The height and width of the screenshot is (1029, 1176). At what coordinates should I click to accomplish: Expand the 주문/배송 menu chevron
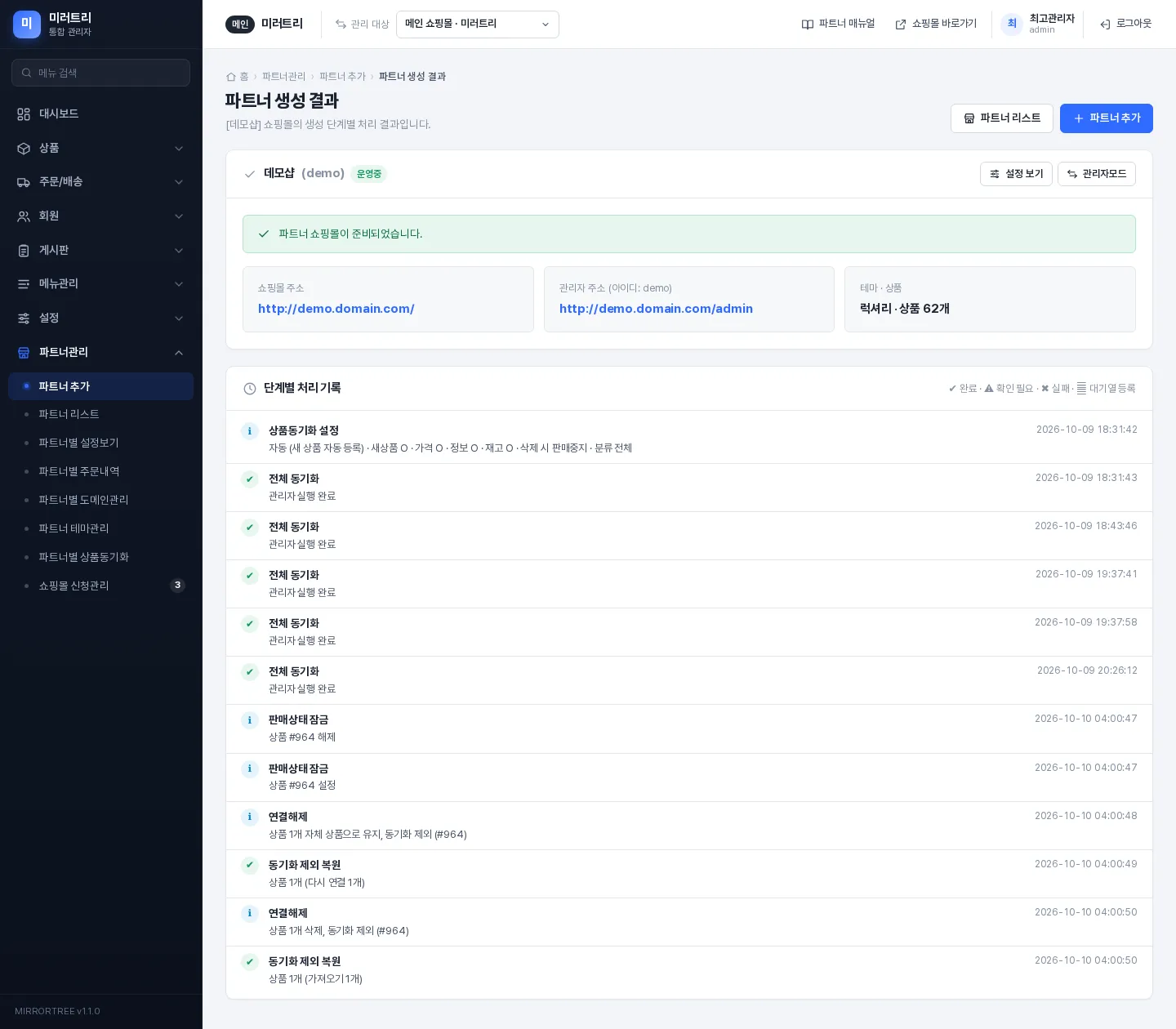click(179, 182)
